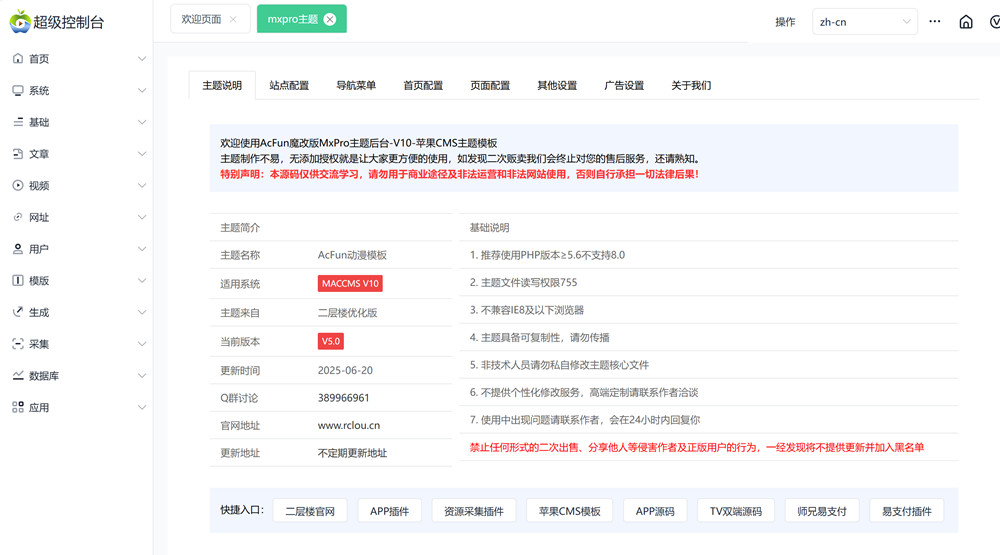The width and height of the screenshot is (1000, 555).
Task: Expand the 首页 menu chevron
Action: (142, 59)
